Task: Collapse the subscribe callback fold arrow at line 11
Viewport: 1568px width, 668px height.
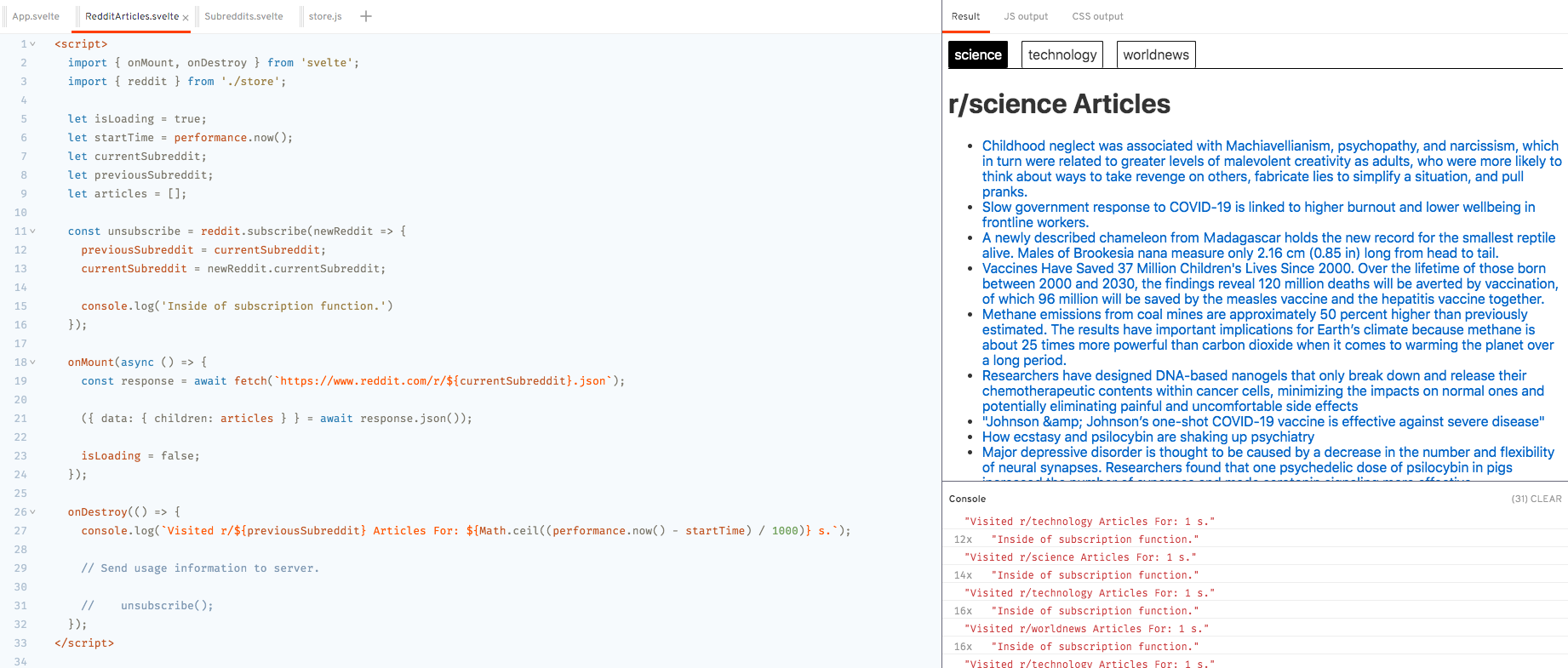Action: (33, 231)
